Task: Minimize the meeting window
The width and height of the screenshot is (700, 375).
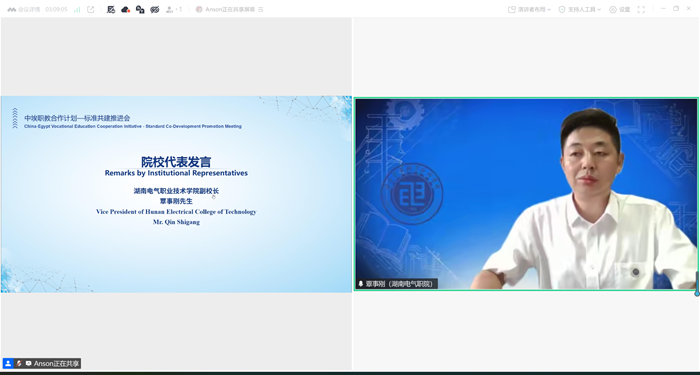Action: tap(663, 8)
